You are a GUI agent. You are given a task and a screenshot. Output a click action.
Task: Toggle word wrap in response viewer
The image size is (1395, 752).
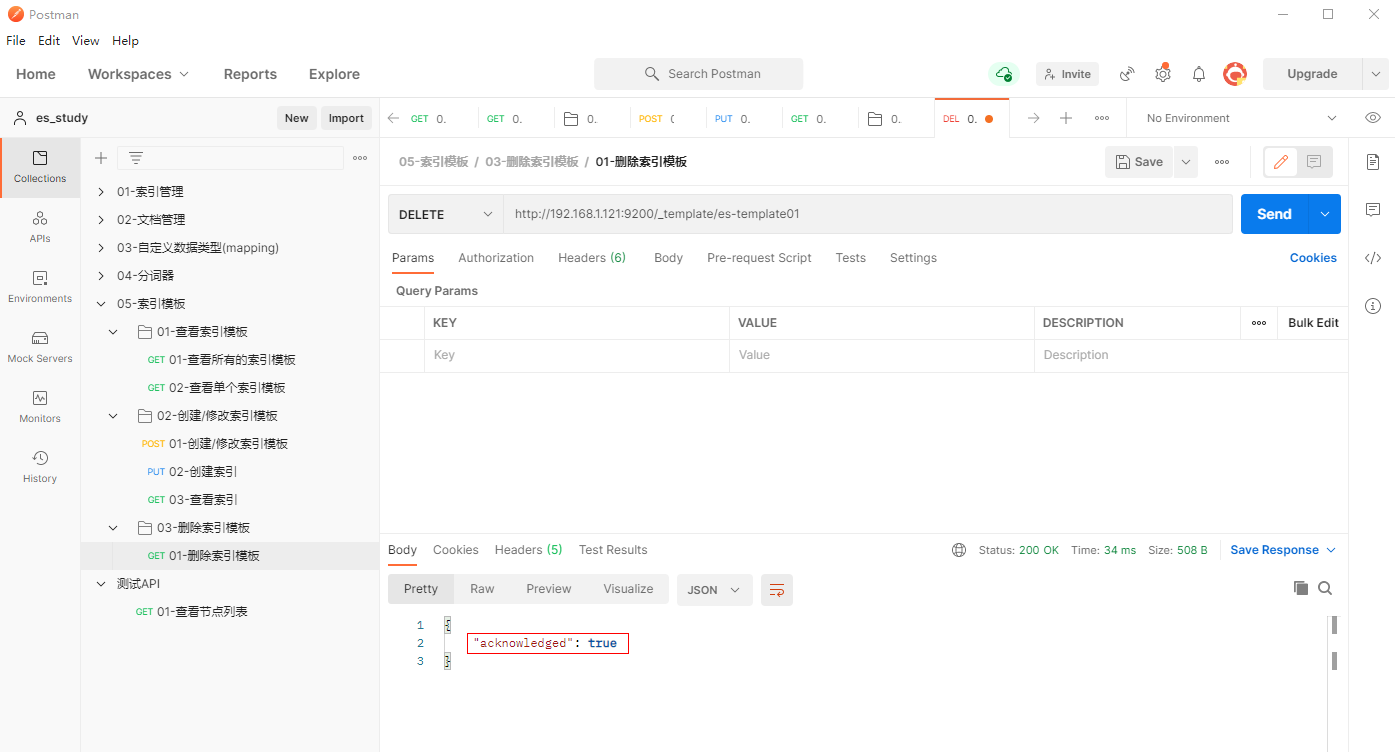776,590
